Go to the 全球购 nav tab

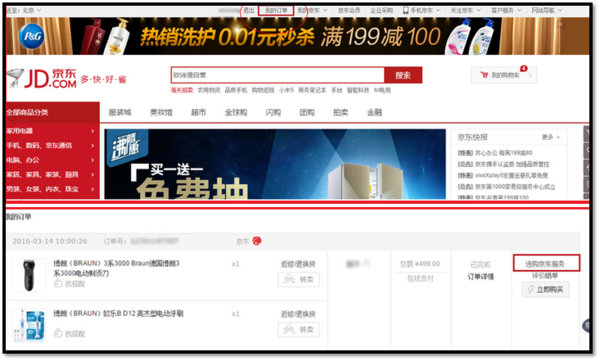(x=236, y=113)
